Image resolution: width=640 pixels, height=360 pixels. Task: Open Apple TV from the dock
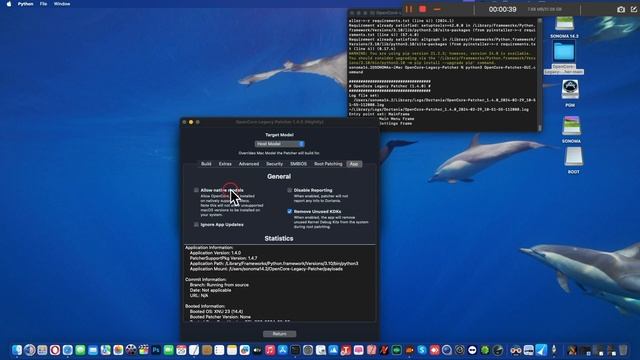tap(257, 350)
